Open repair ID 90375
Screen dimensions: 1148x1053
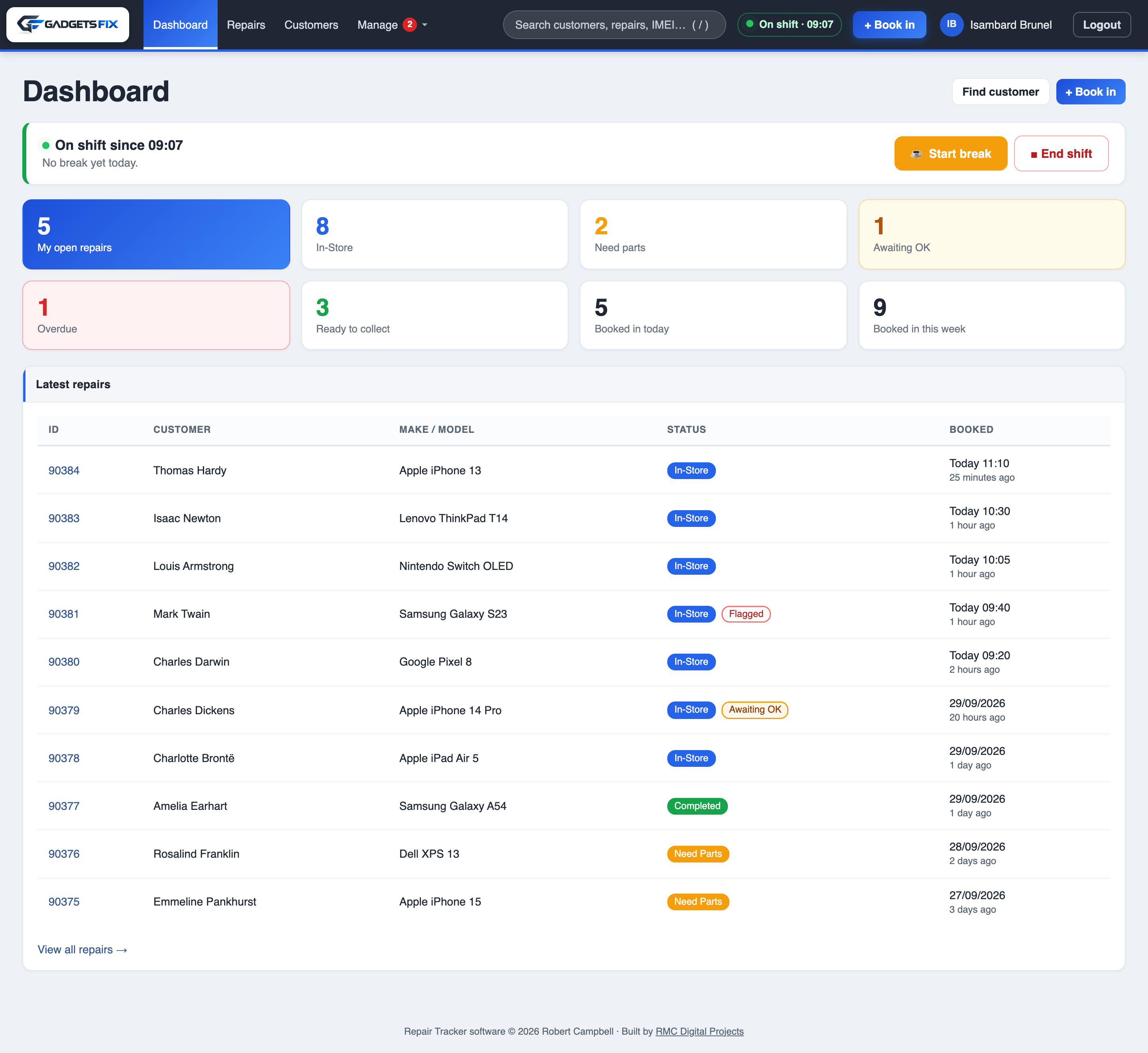tap(64, 902)
